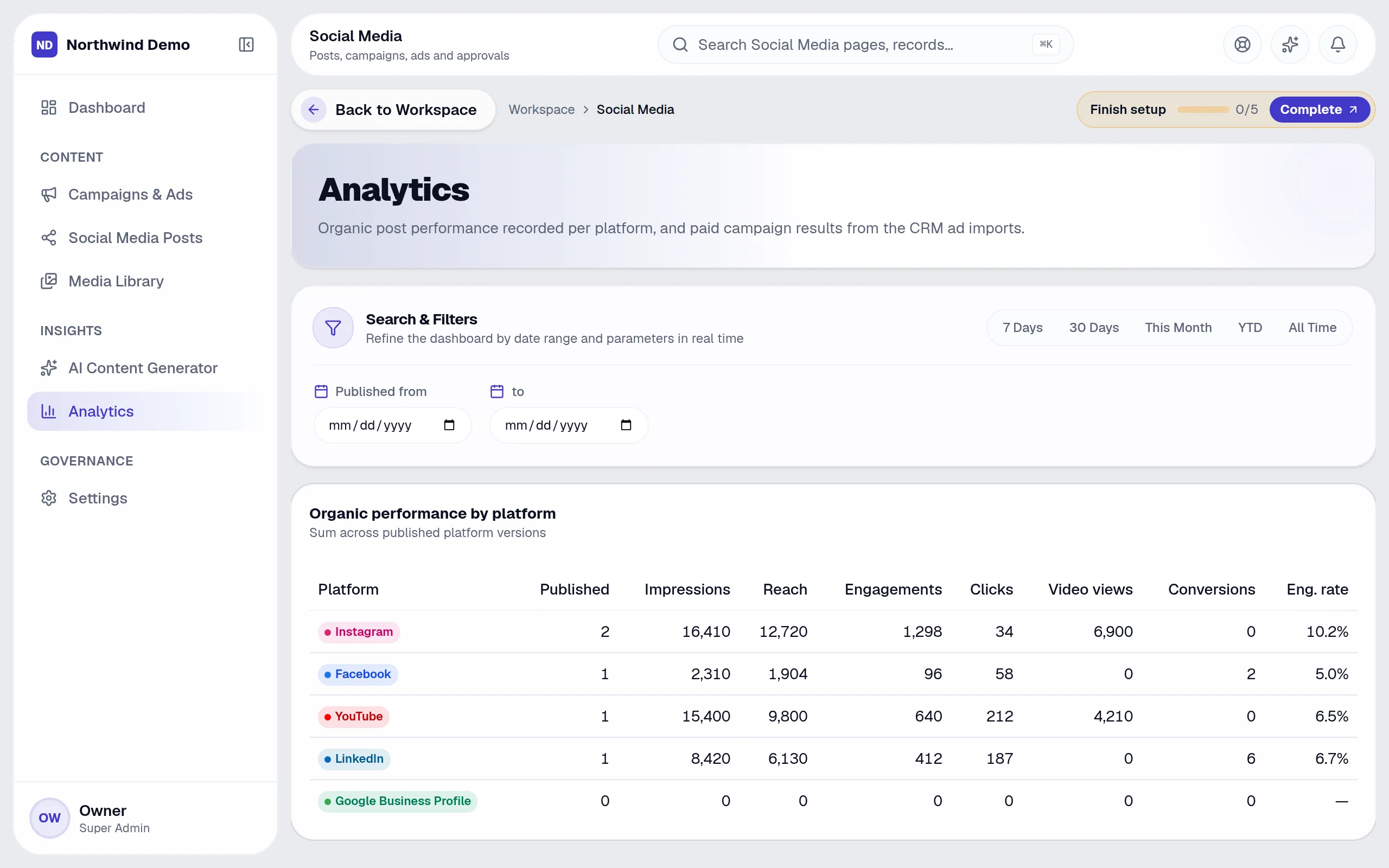Click the Google Business Profile badge

point(397,801)
